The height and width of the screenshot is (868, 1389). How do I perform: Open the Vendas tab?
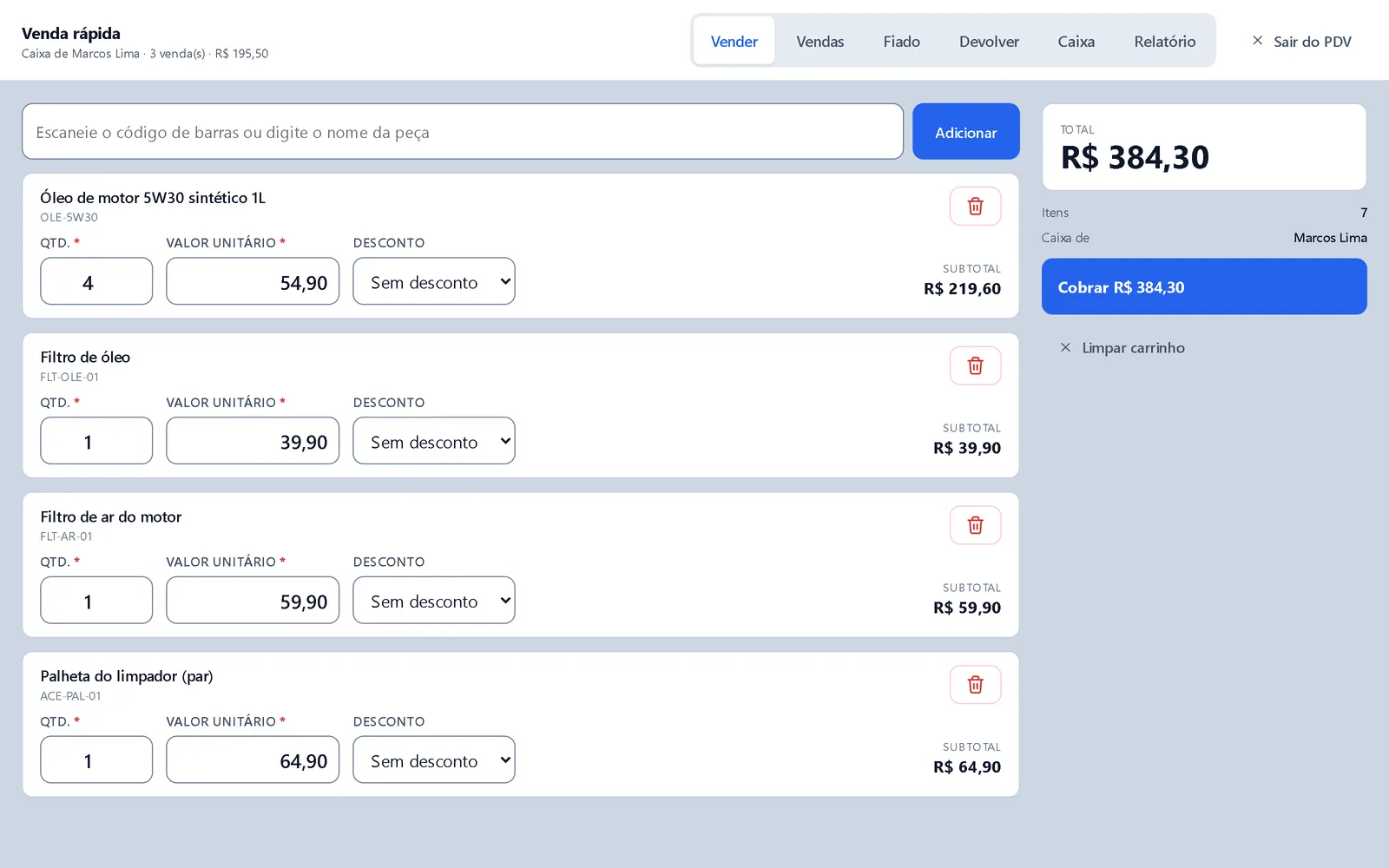tap(820, 41)
